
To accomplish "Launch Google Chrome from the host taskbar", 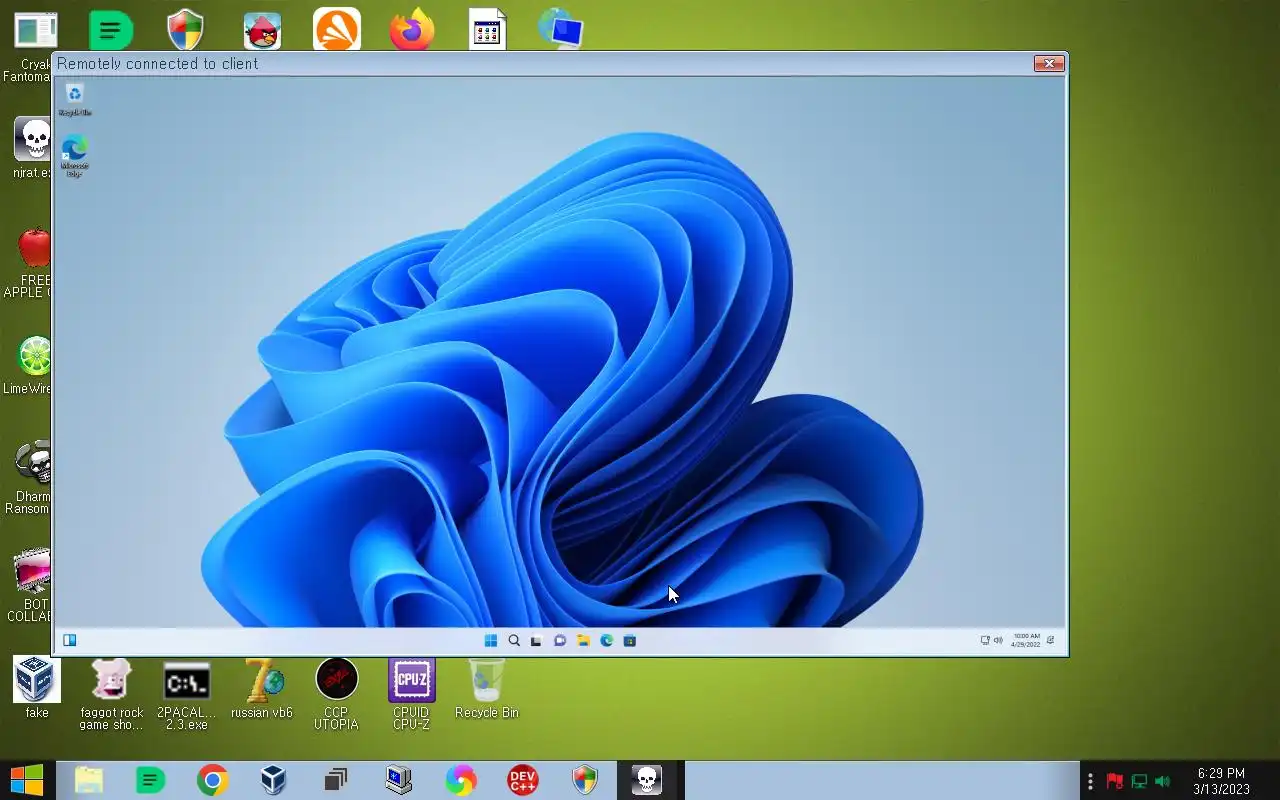I will pos(212,780).
